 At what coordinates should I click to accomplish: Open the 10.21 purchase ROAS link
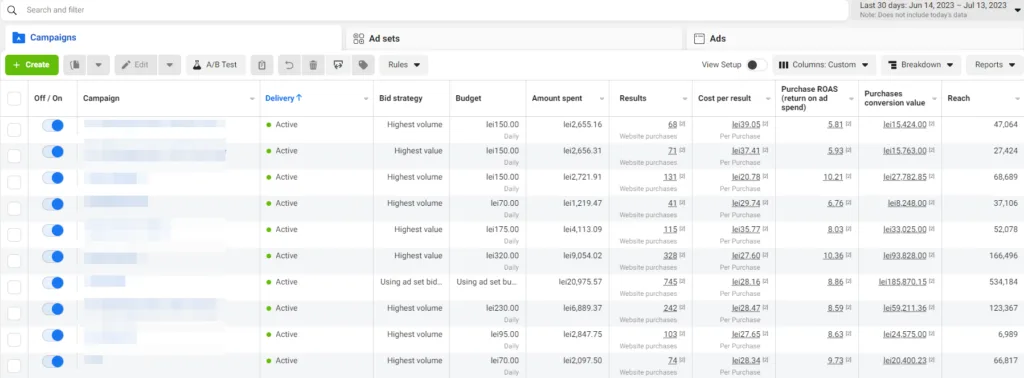[833, 177]
